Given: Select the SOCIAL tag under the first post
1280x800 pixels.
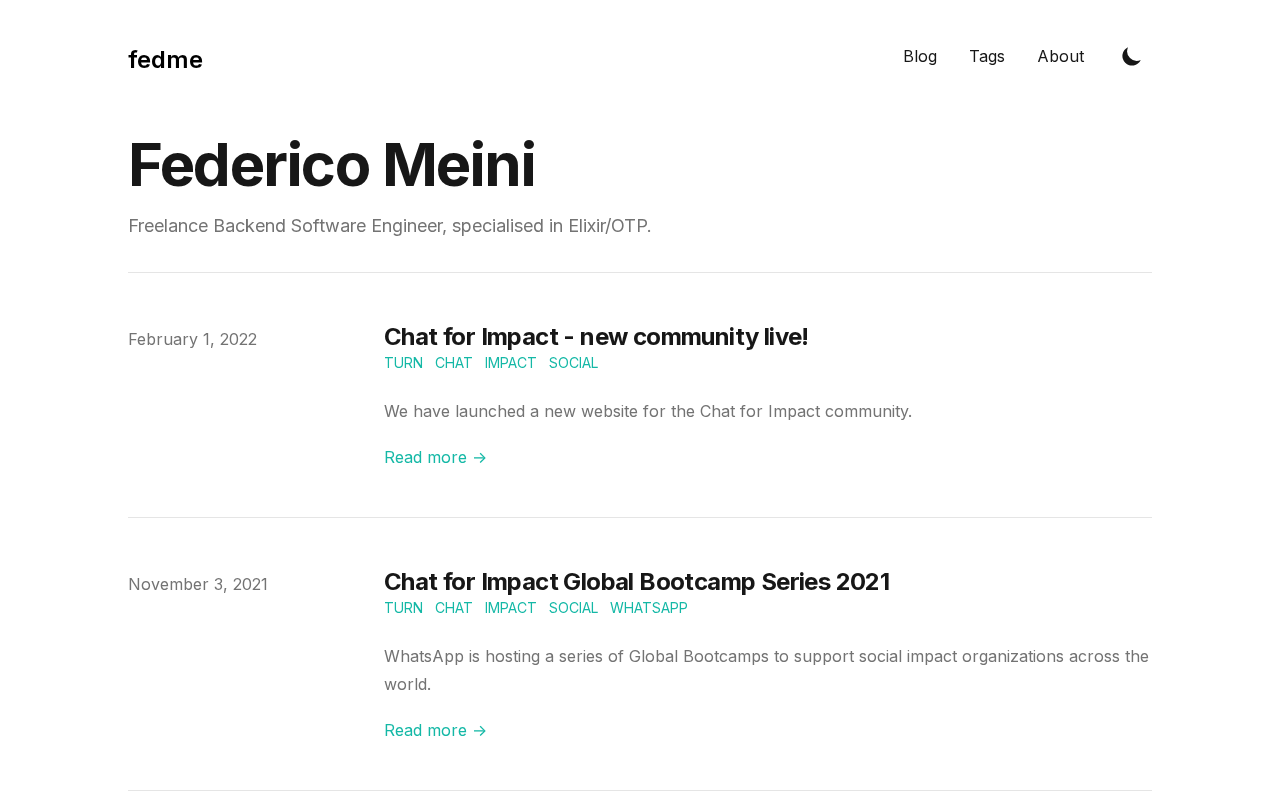Looking at the screenshot, I should pos(573,363).
